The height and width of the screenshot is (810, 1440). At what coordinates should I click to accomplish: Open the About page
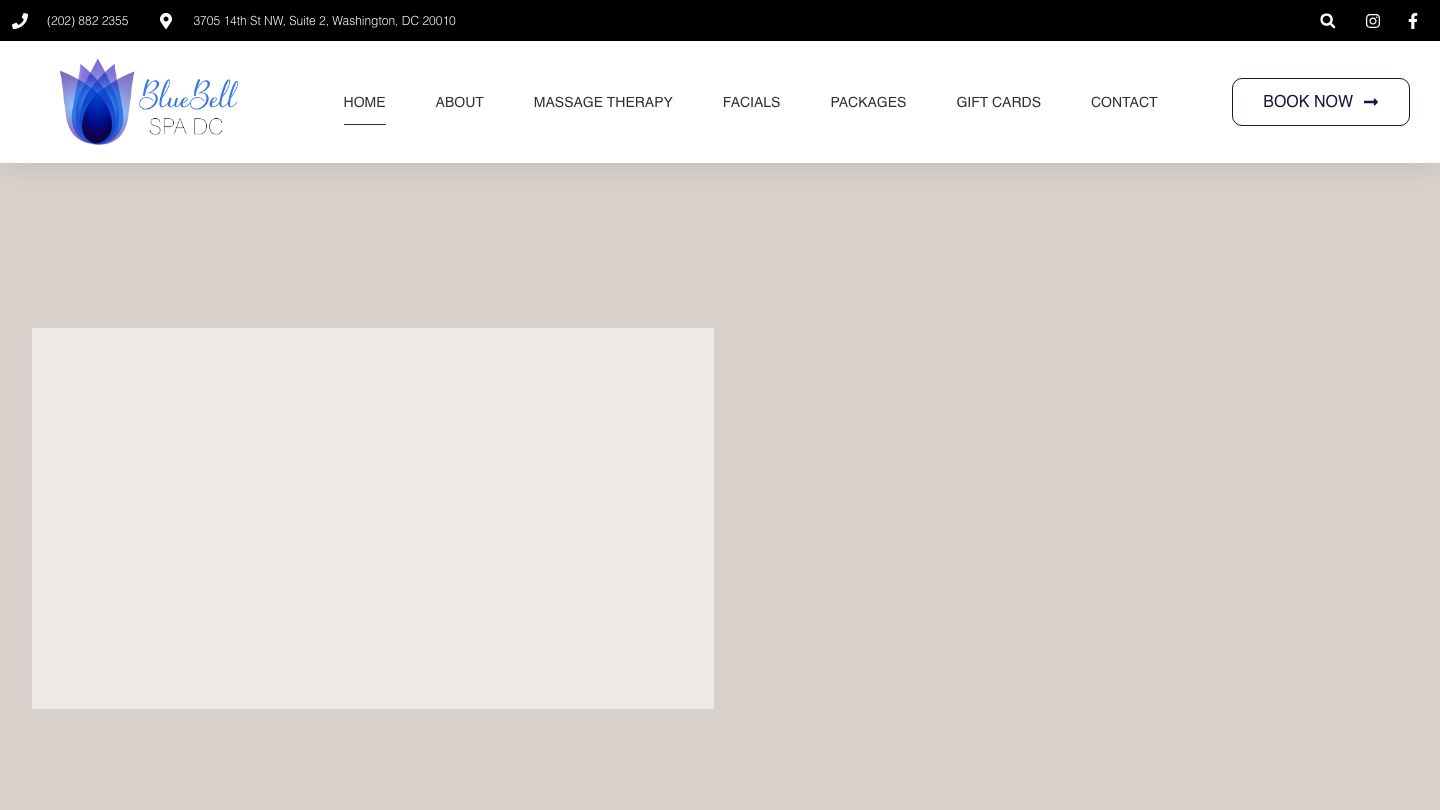[x=459, y=102]
